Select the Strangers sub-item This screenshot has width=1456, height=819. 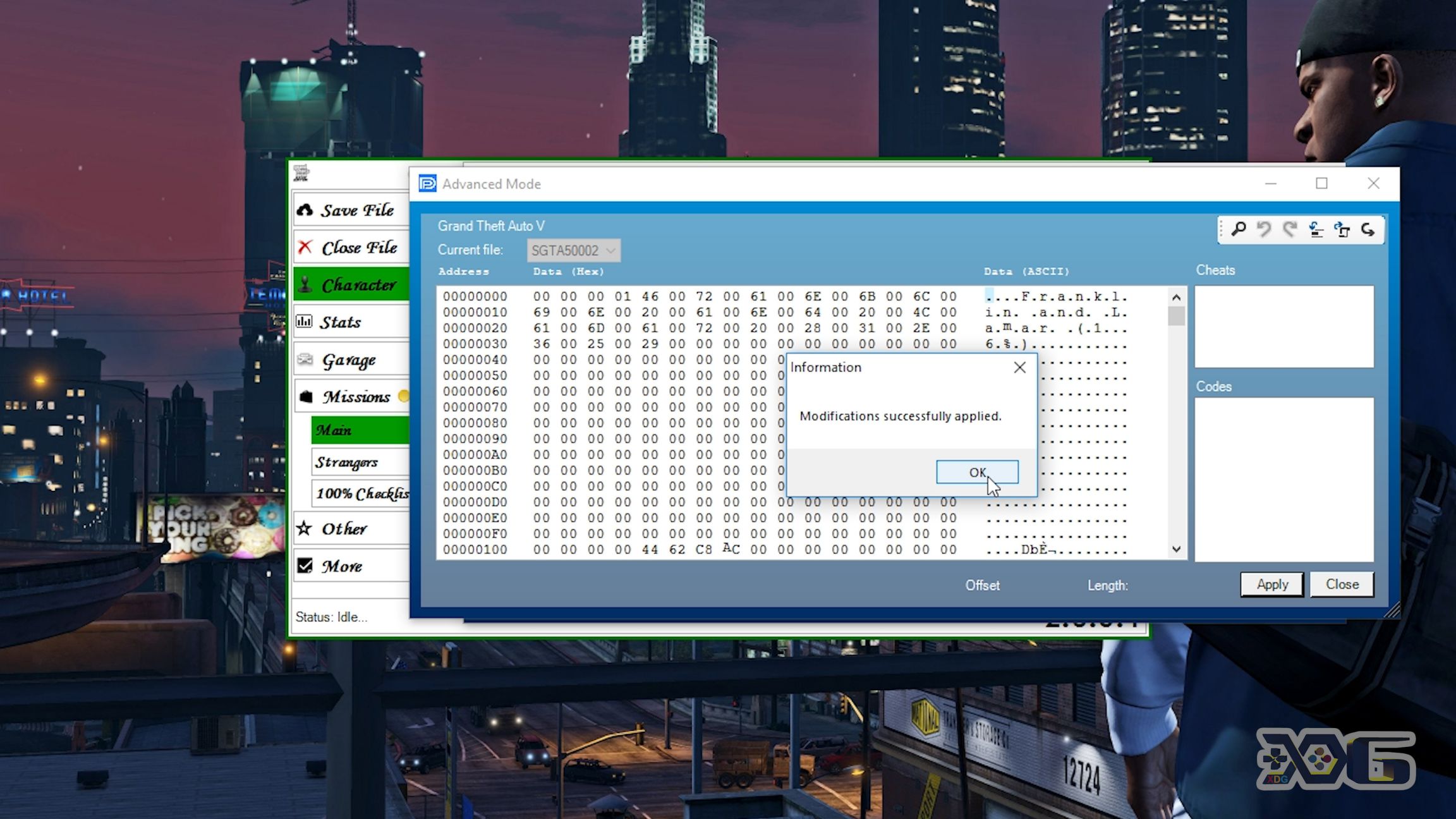pyautogui.click(x=360, y=462)
